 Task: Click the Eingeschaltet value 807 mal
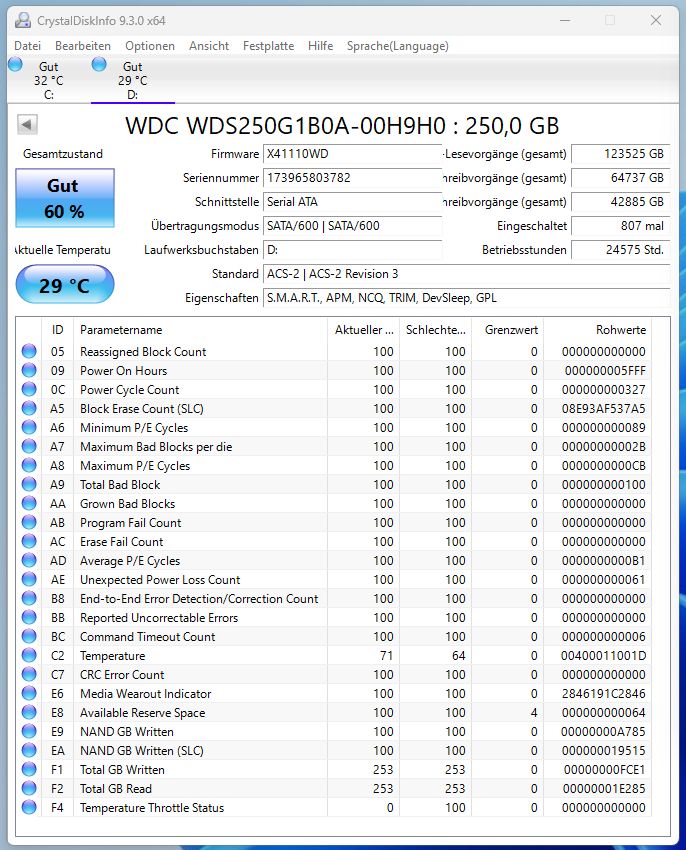[621, 226]
